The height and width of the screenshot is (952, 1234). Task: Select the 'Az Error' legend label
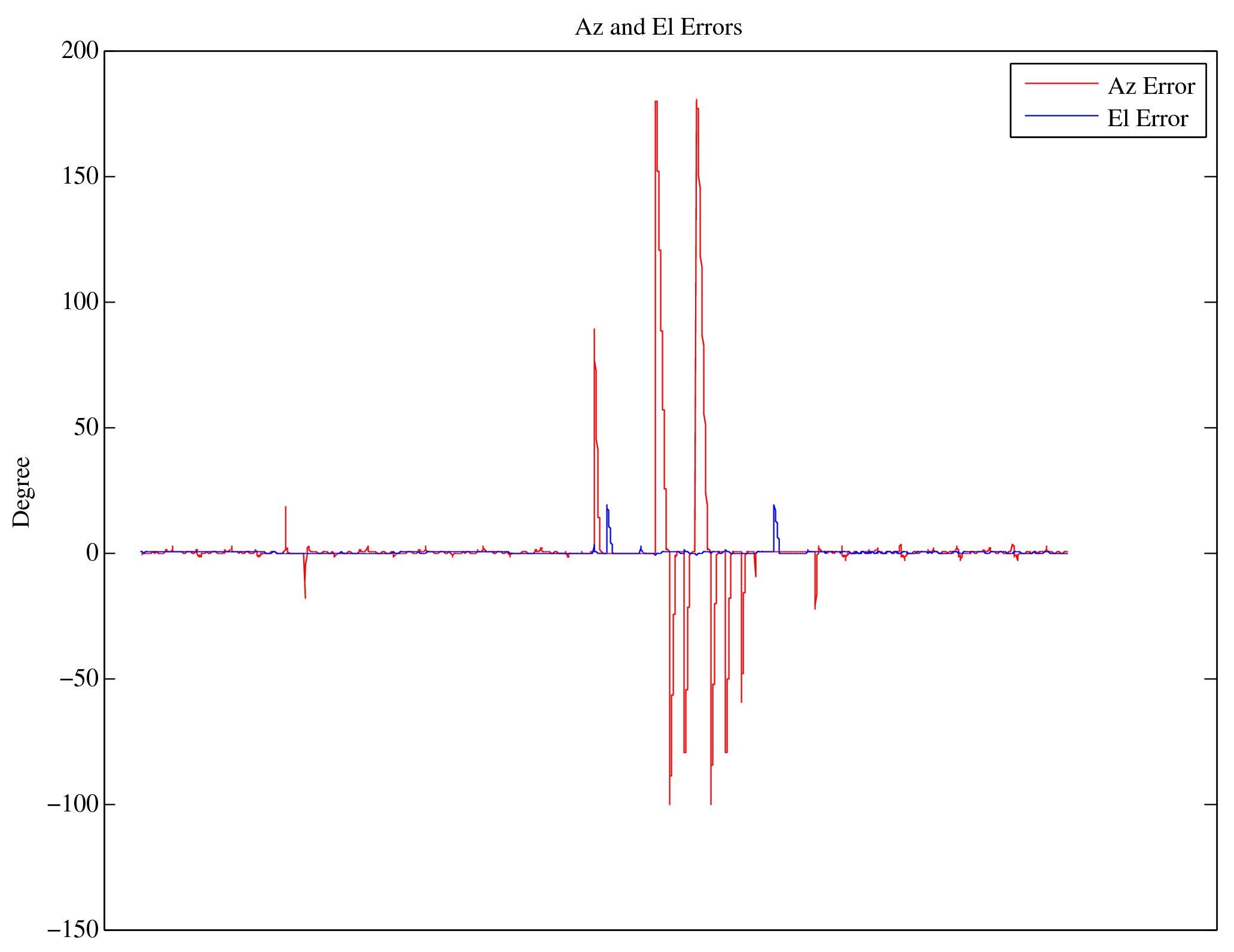1151,87
